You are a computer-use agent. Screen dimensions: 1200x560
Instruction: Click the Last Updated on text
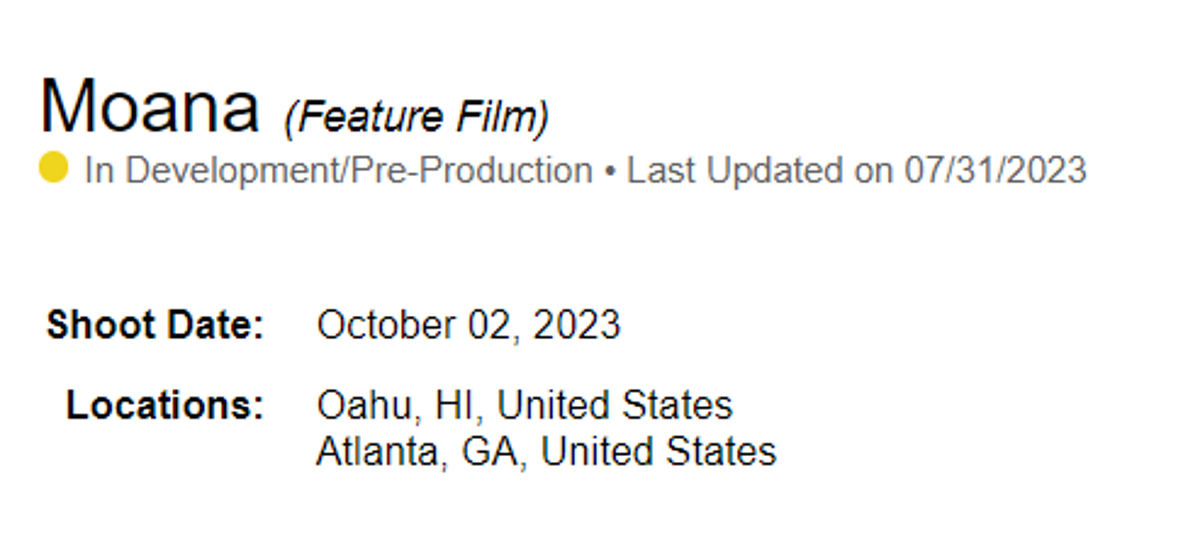coord(760,171)
